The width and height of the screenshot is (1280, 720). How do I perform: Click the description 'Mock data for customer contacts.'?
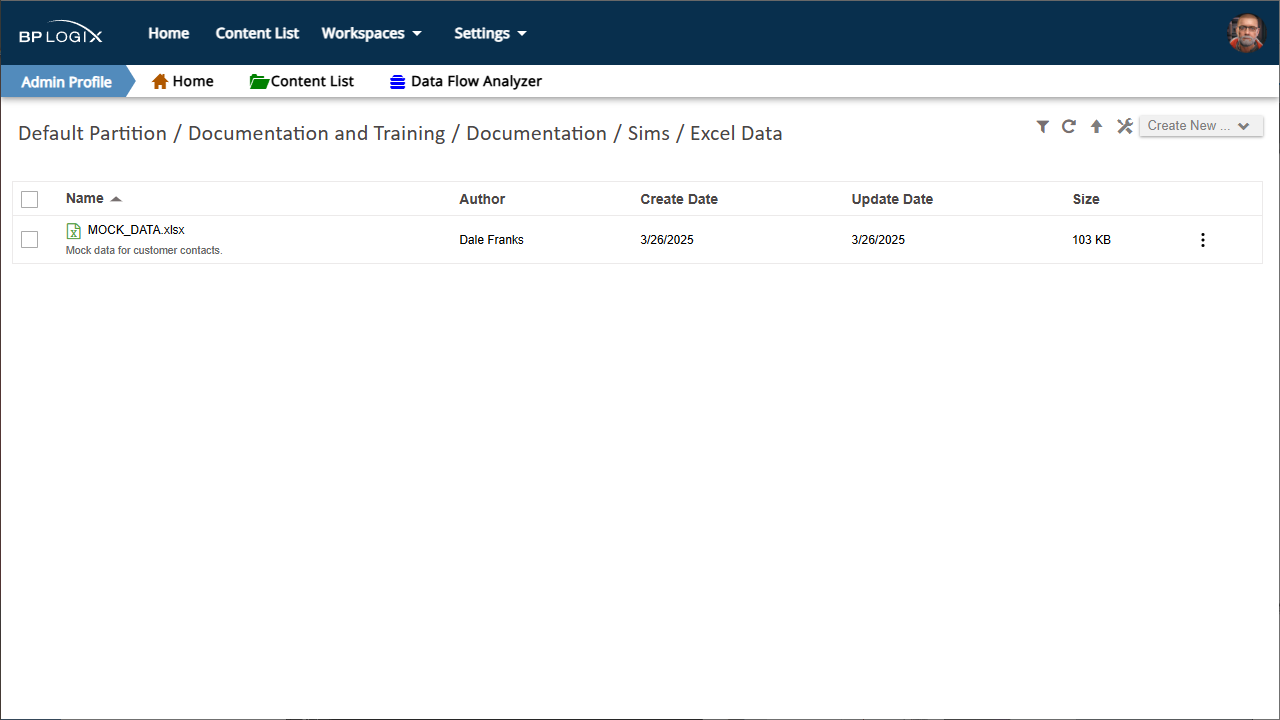click(x=144, y=250)
